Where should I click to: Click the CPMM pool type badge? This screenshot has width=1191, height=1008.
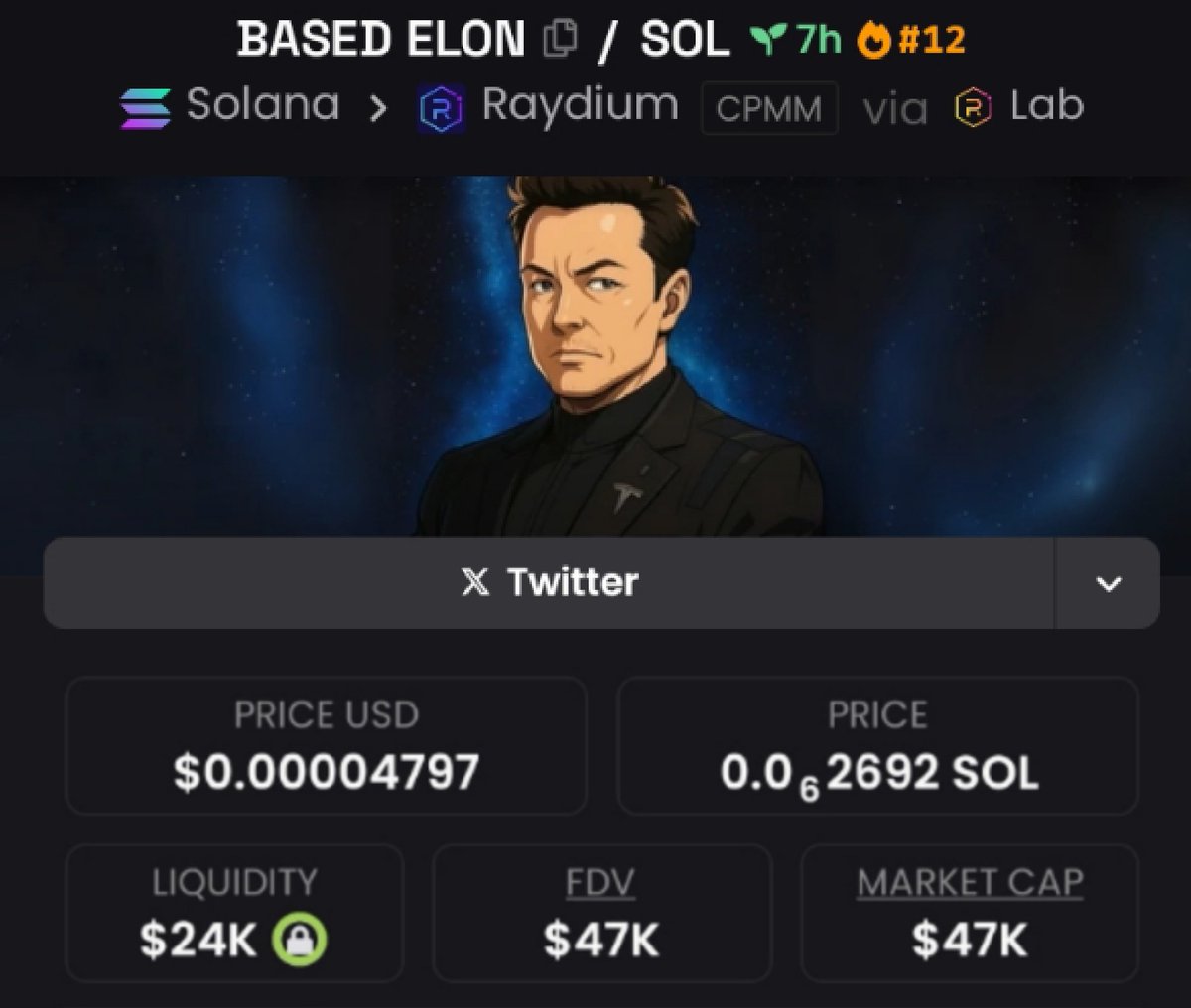pyautogui.click(x=769, y=107)
